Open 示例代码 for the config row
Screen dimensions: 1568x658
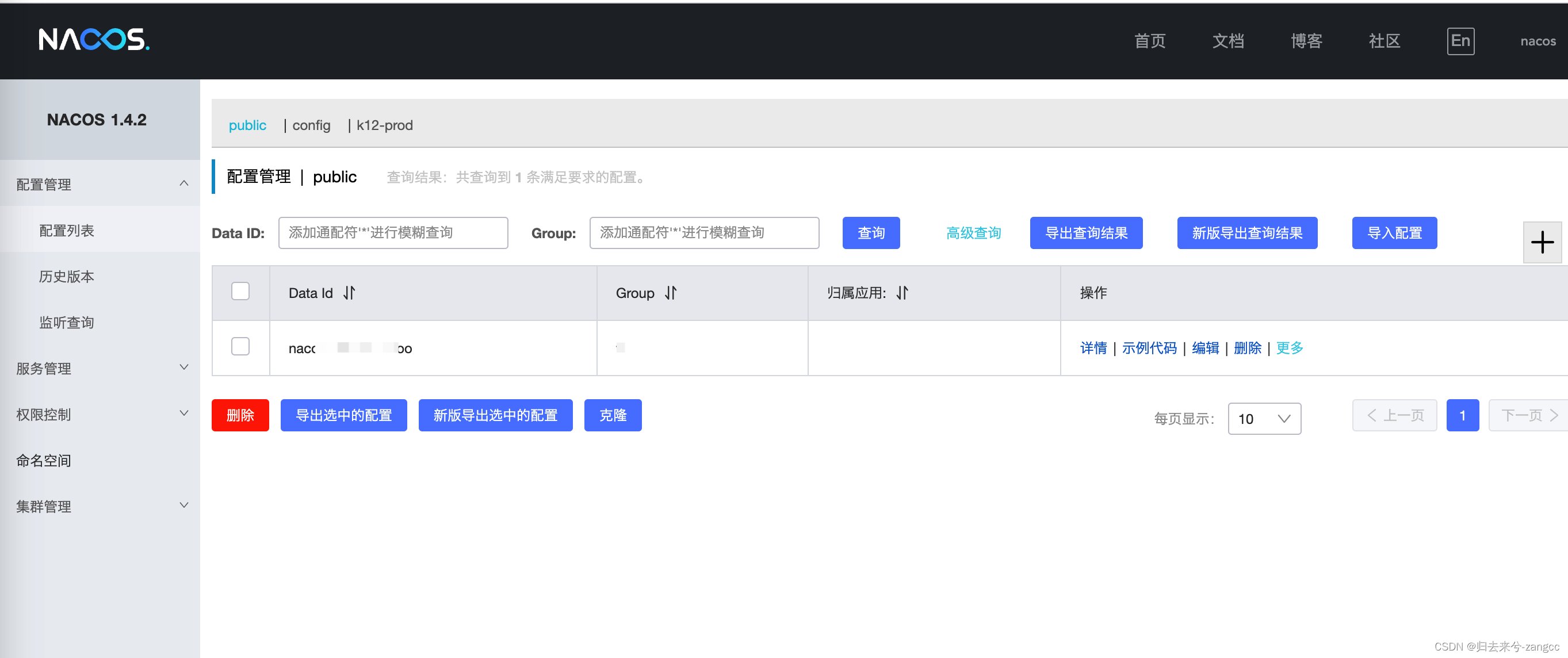pyautogui.click(x=1149, y=347)
